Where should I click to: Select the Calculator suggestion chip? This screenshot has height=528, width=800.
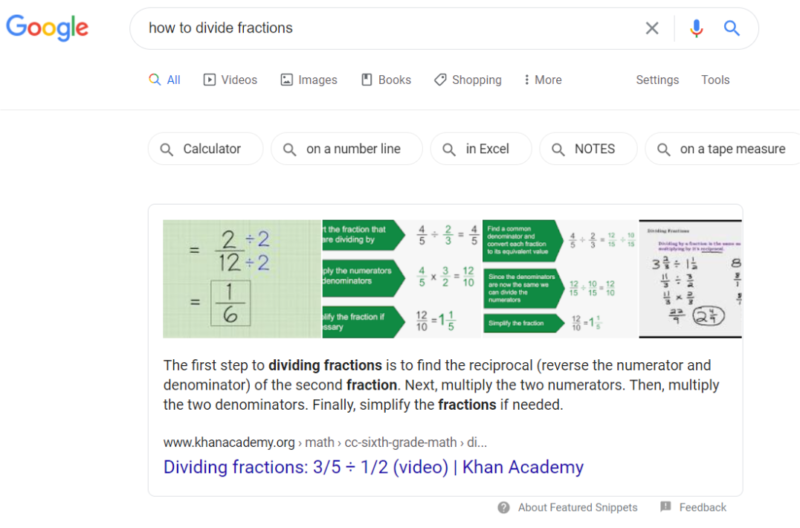click(x=206, y=149)
